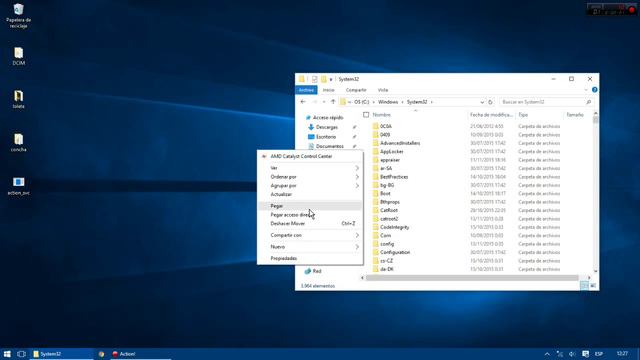
Task: Sort by the Tamaño column header
Action: tap(575, 115)
